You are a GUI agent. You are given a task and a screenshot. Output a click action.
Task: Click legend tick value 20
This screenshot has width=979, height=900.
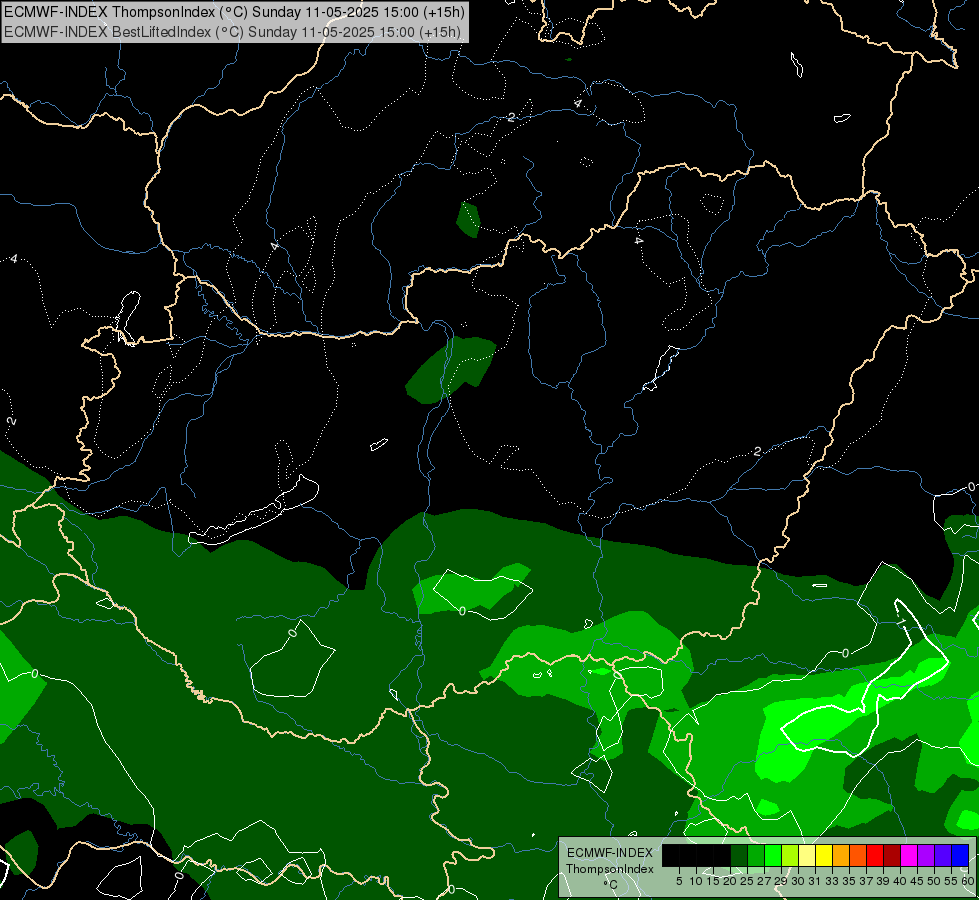(x=730, y=881)
